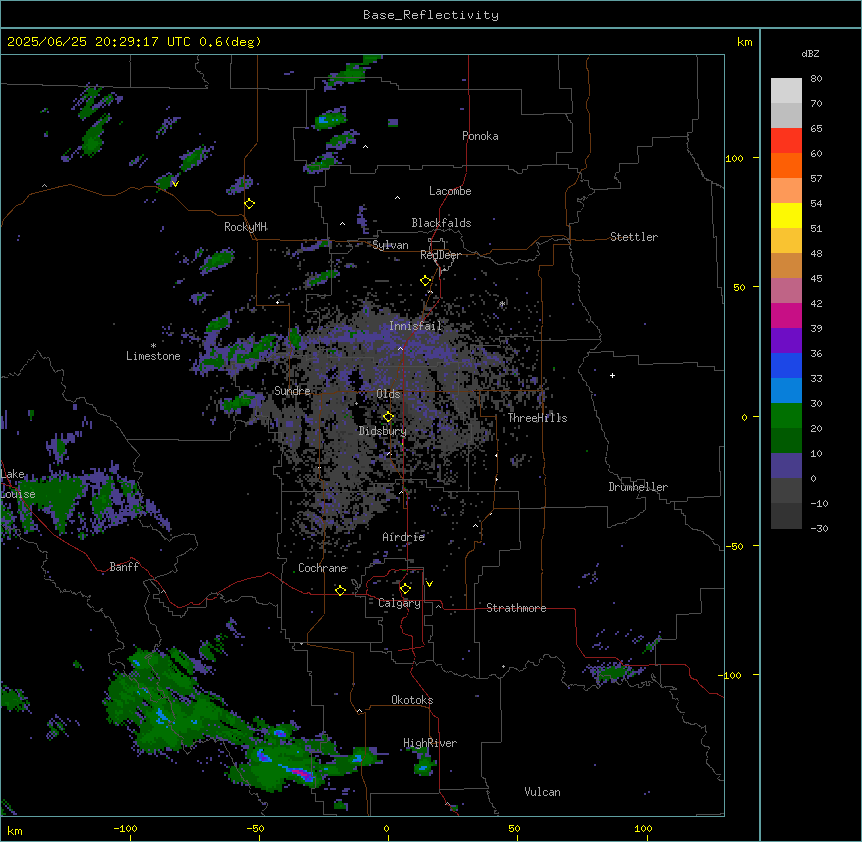
Task: Click the Vulcan city label
Action: click(x=542, y=792)
